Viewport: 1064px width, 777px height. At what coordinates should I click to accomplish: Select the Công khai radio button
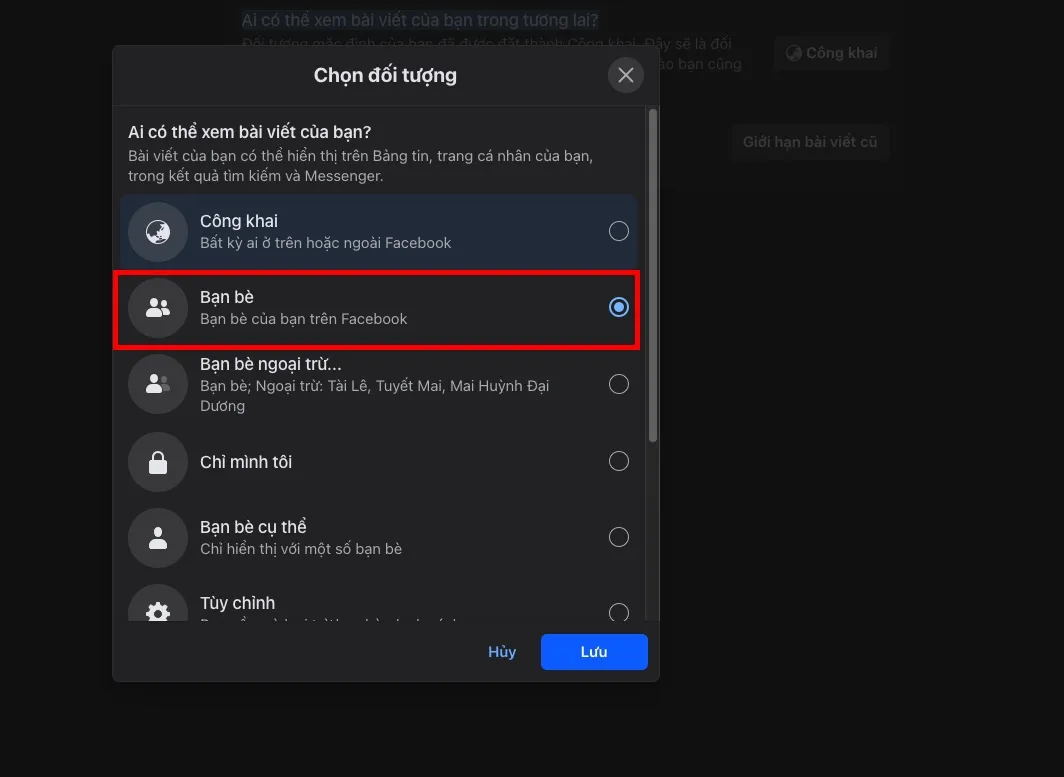pos(619,232)
